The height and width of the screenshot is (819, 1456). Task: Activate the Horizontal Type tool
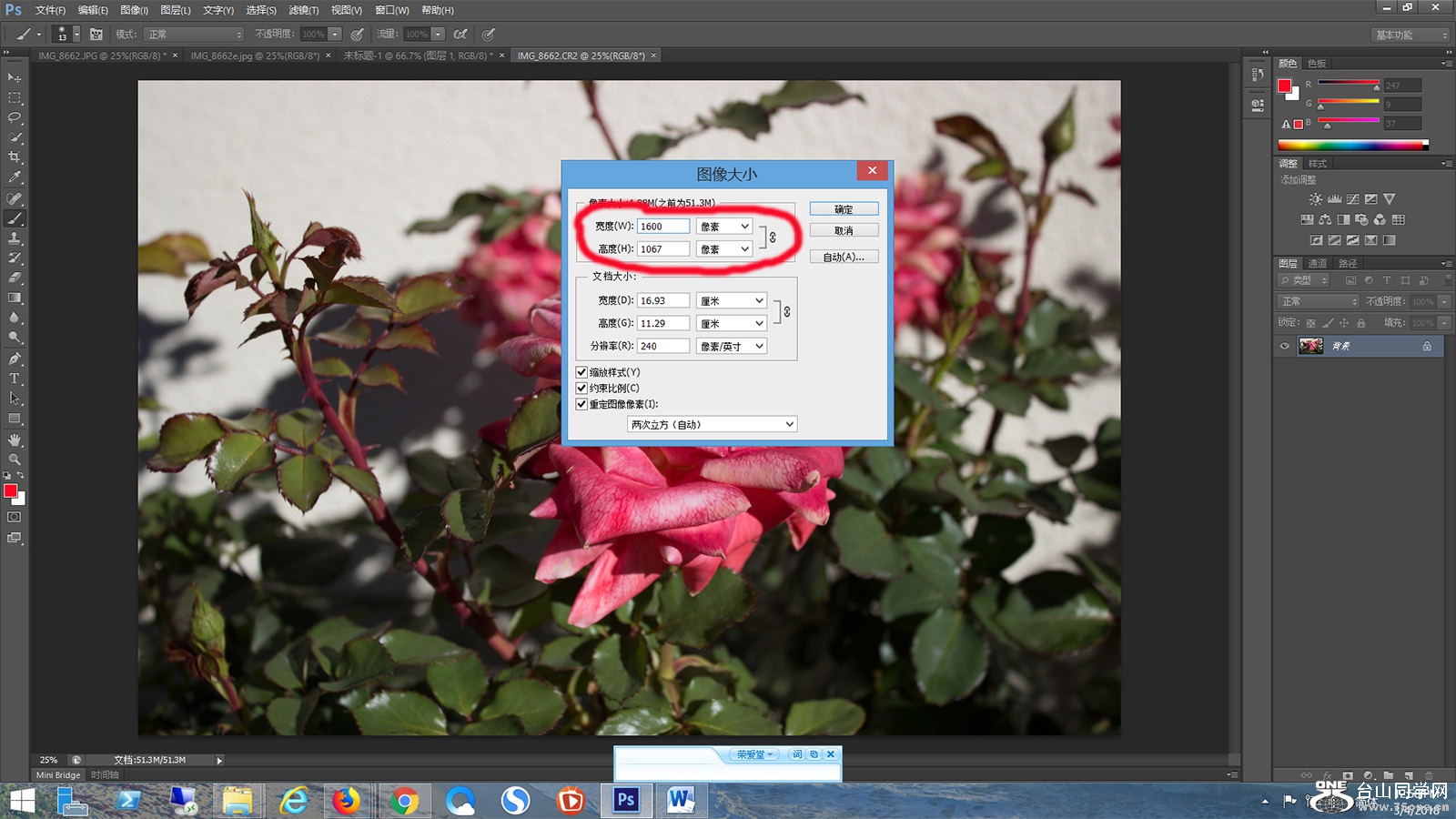[15, 379]
